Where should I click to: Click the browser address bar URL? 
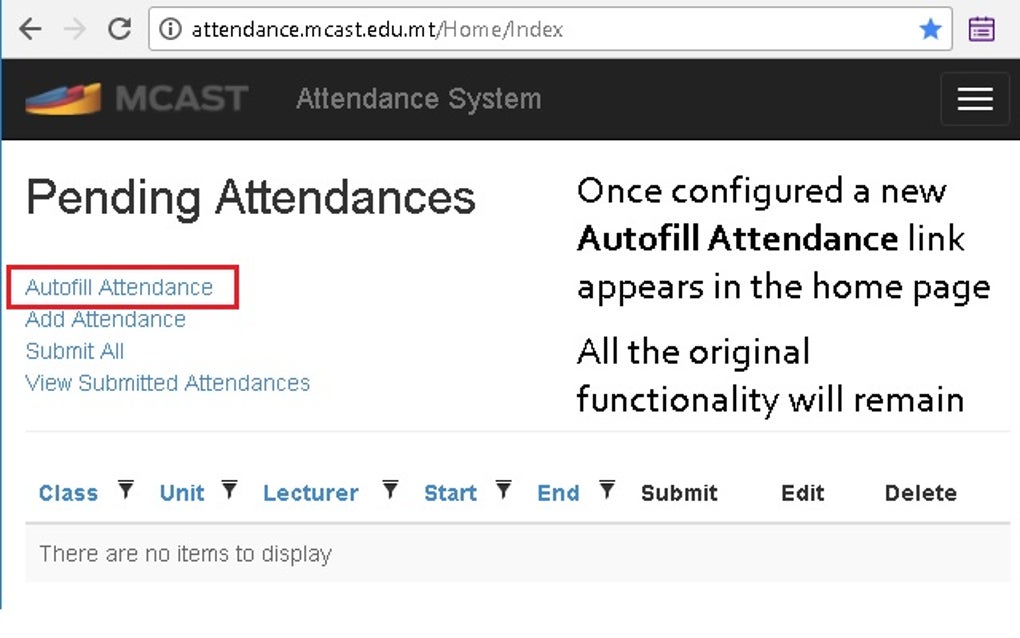377,29
